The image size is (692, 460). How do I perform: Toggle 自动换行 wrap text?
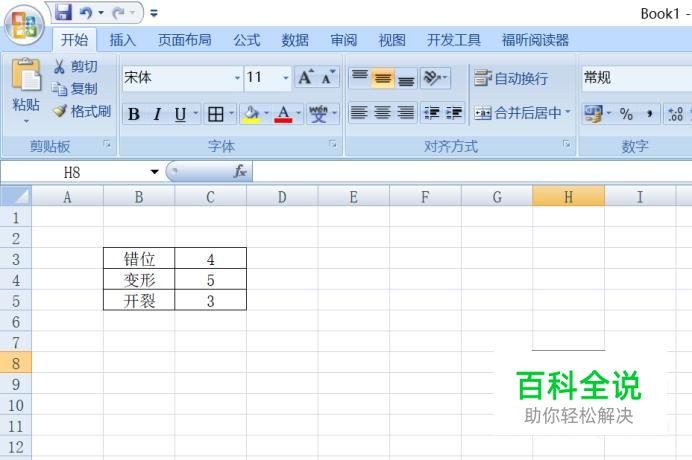coord(511,78)
